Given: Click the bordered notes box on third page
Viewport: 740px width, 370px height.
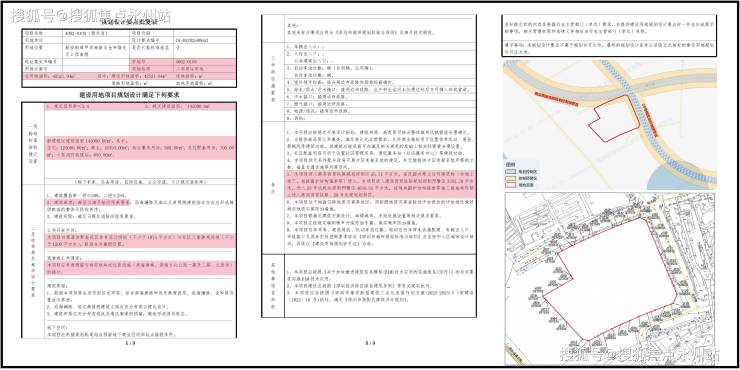Looking at the screenshot, I should click(609, 35).
